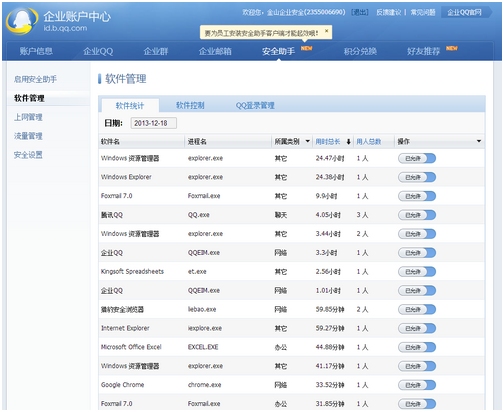This screenshot has height=412, width=504.
Task: Click the et.exe process name
Action: (x=197, y=272)
